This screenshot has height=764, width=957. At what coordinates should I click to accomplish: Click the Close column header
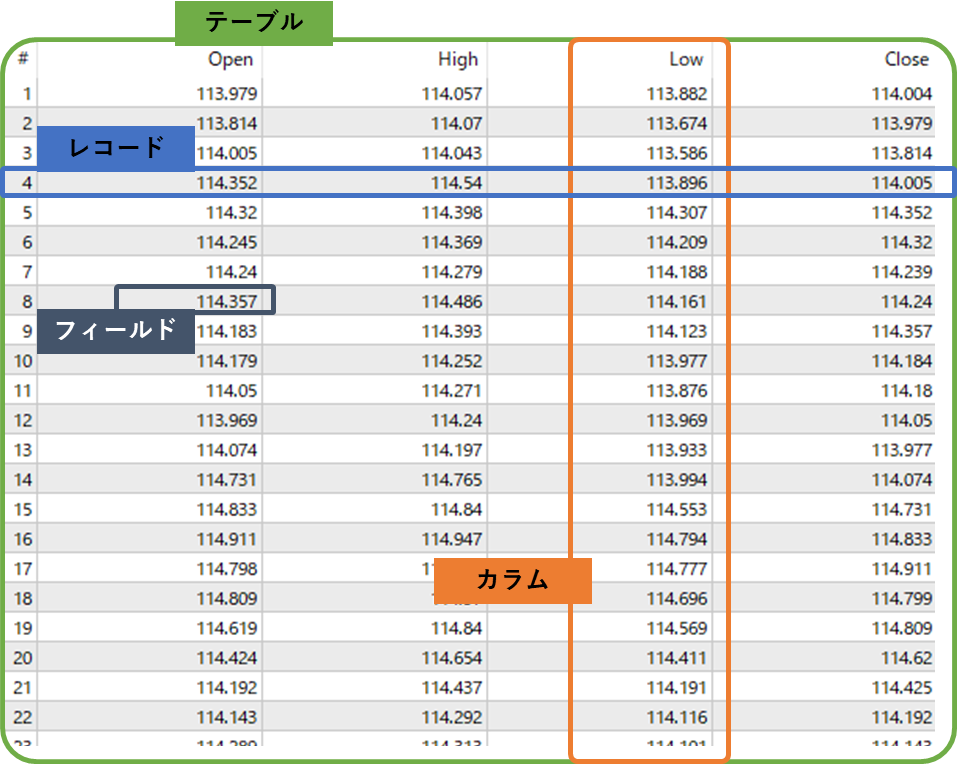pos(906,59)
